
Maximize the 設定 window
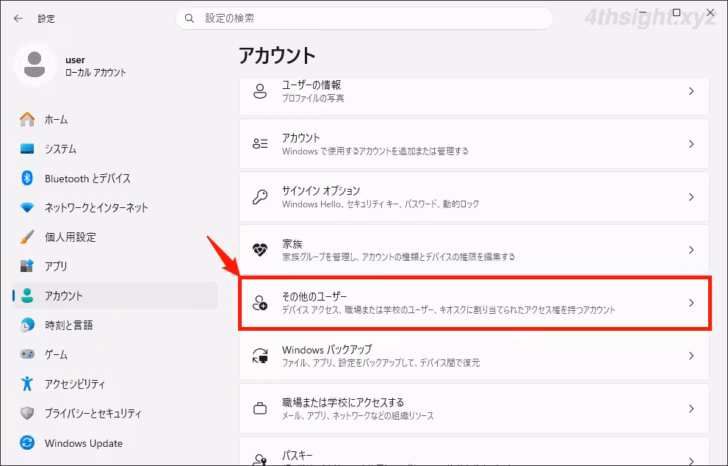676,13
